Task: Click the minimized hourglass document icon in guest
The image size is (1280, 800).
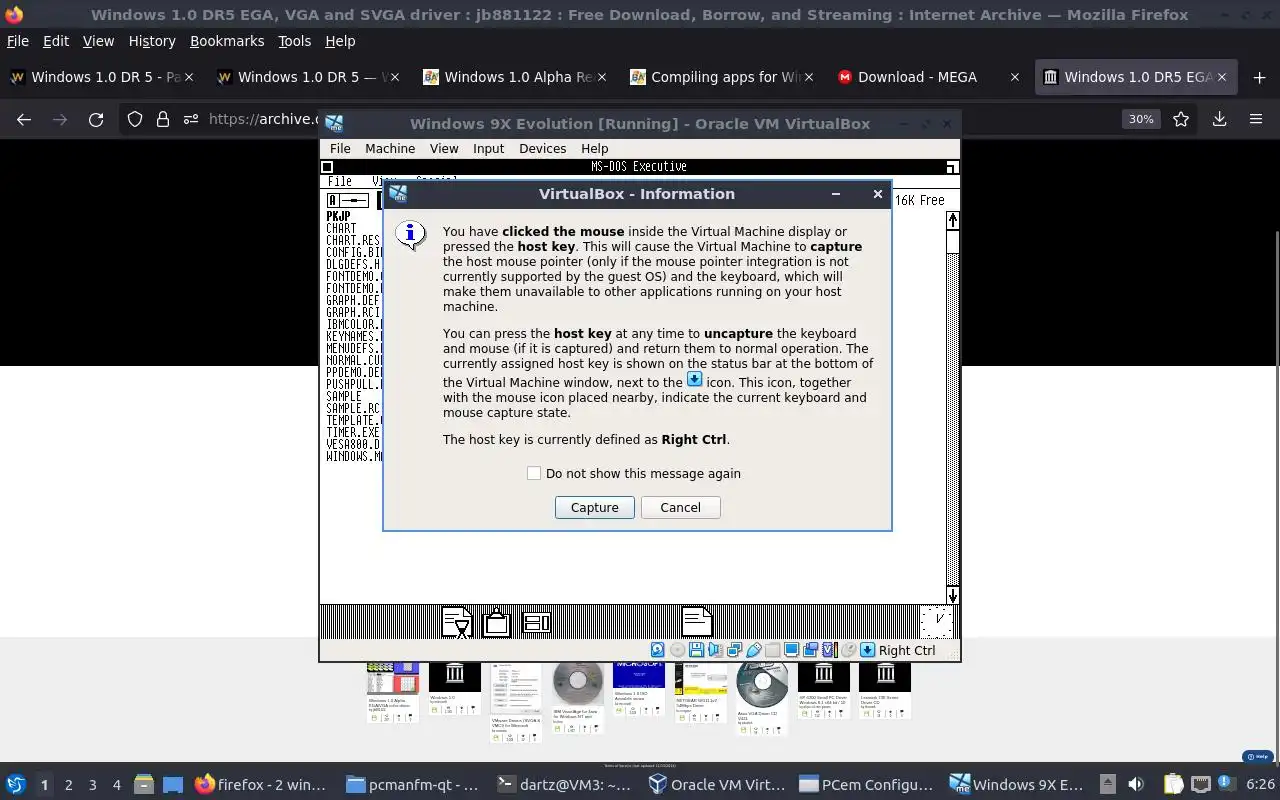Action: [457, 622]
